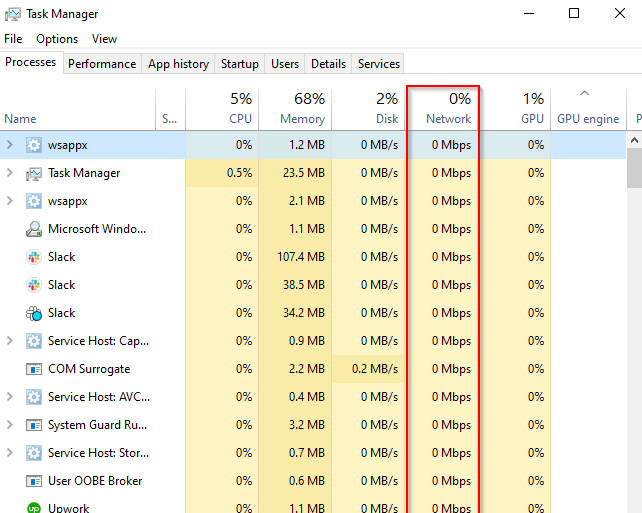This screenshot has height=513, width=642.
Task: Click the System Guard Runtime icon
Action: (34, 425)
